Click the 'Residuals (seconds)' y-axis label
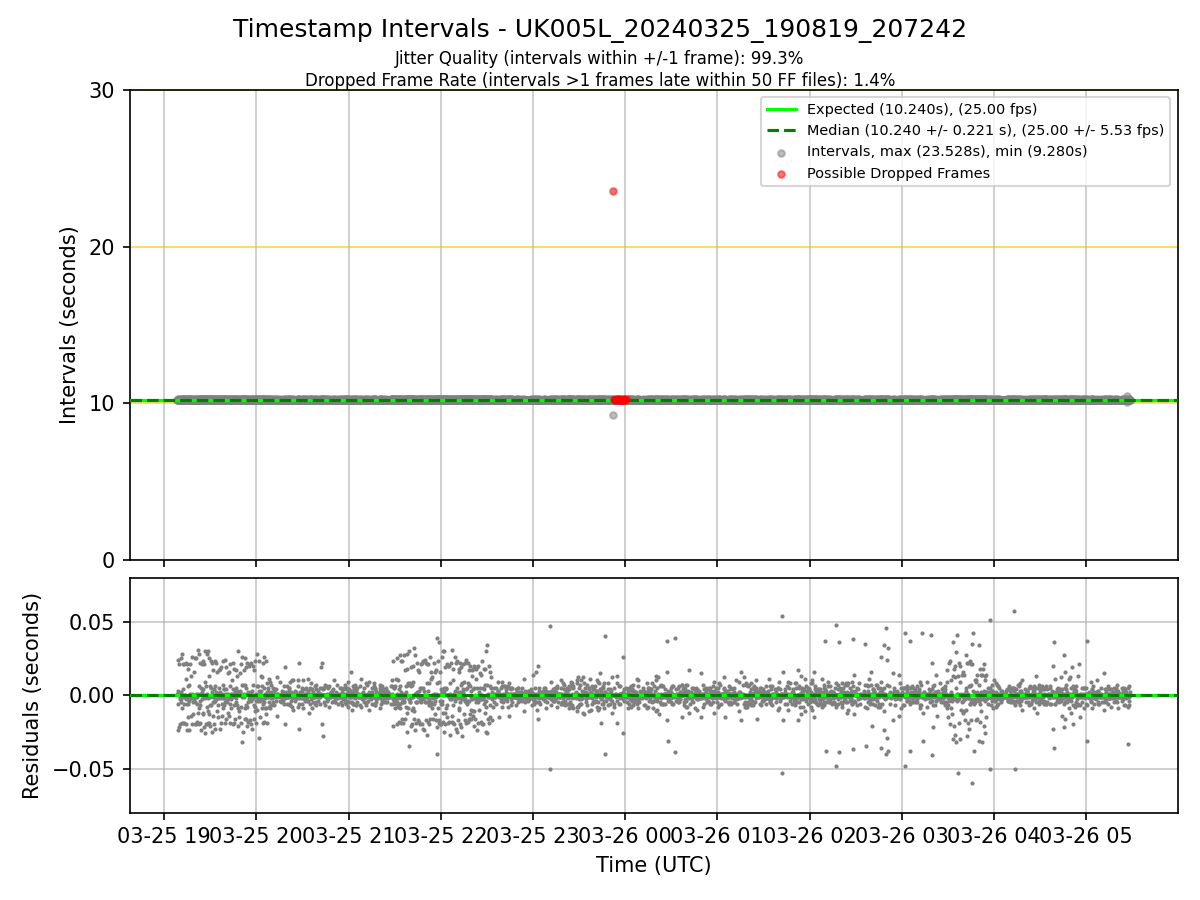The width and height of the screenshot is (1200, 900). (x=32, y=696)
